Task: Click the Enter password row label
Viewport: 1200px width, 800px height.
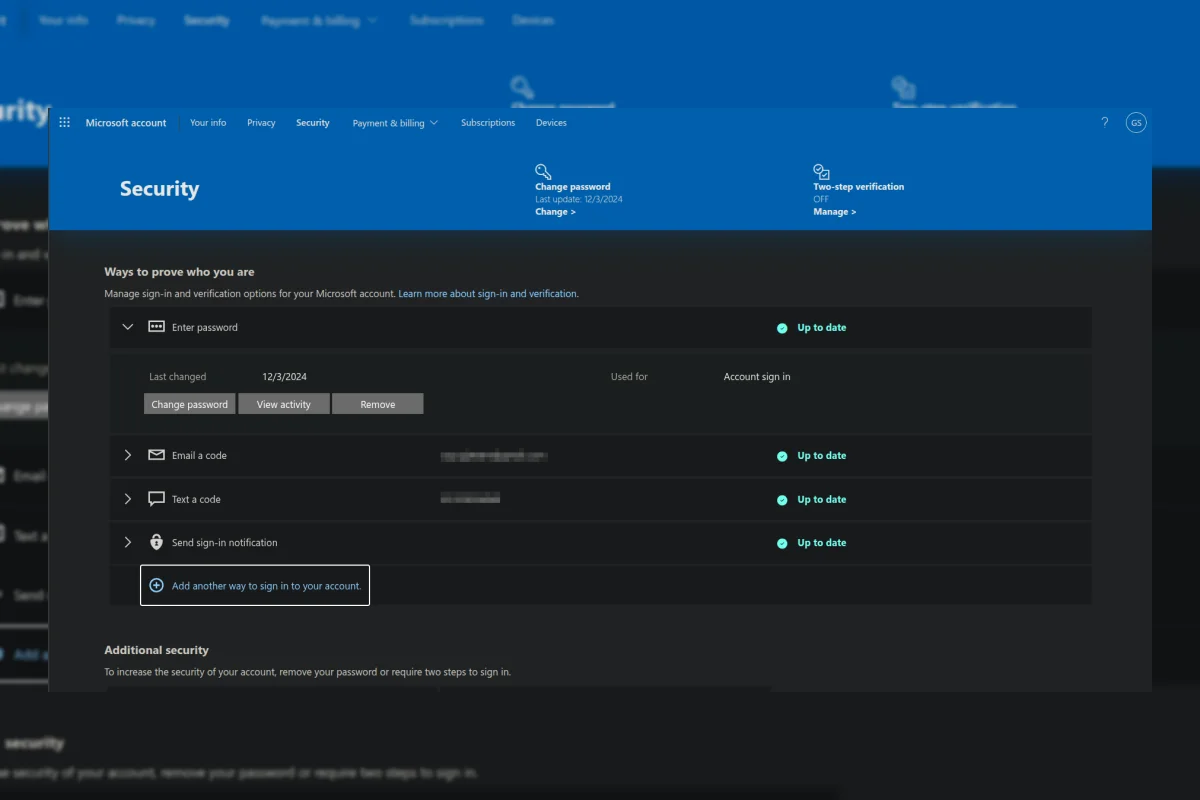Action: [205, 327]
